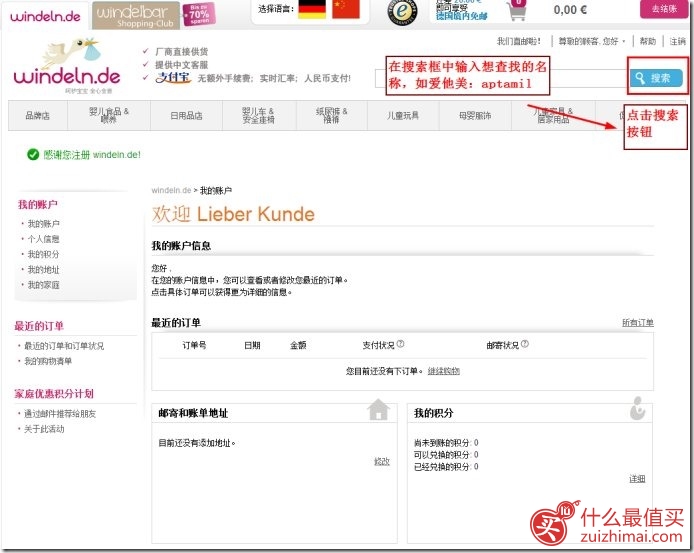Switch language to German via the flag
The height and width of the screenshot is (553, 694).
[312, 9]
